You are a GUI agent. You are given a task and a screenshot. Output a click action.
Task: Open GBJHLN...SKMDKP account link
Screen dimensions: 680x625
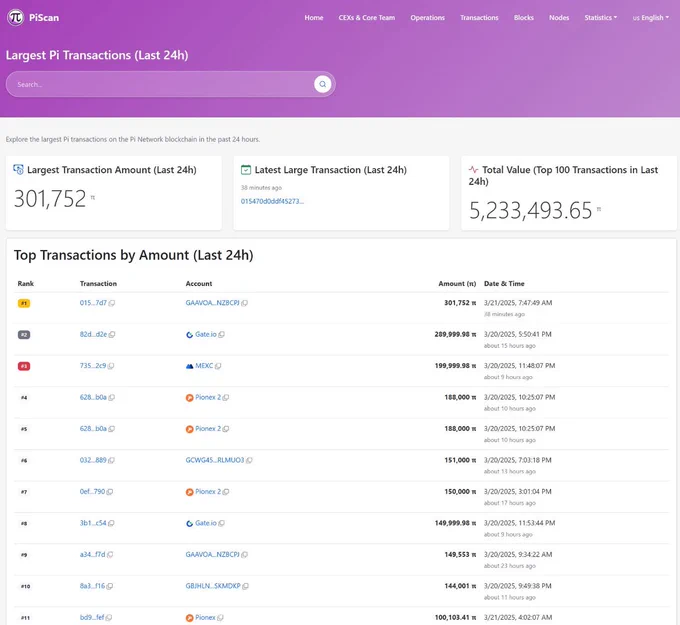[213, 586]
